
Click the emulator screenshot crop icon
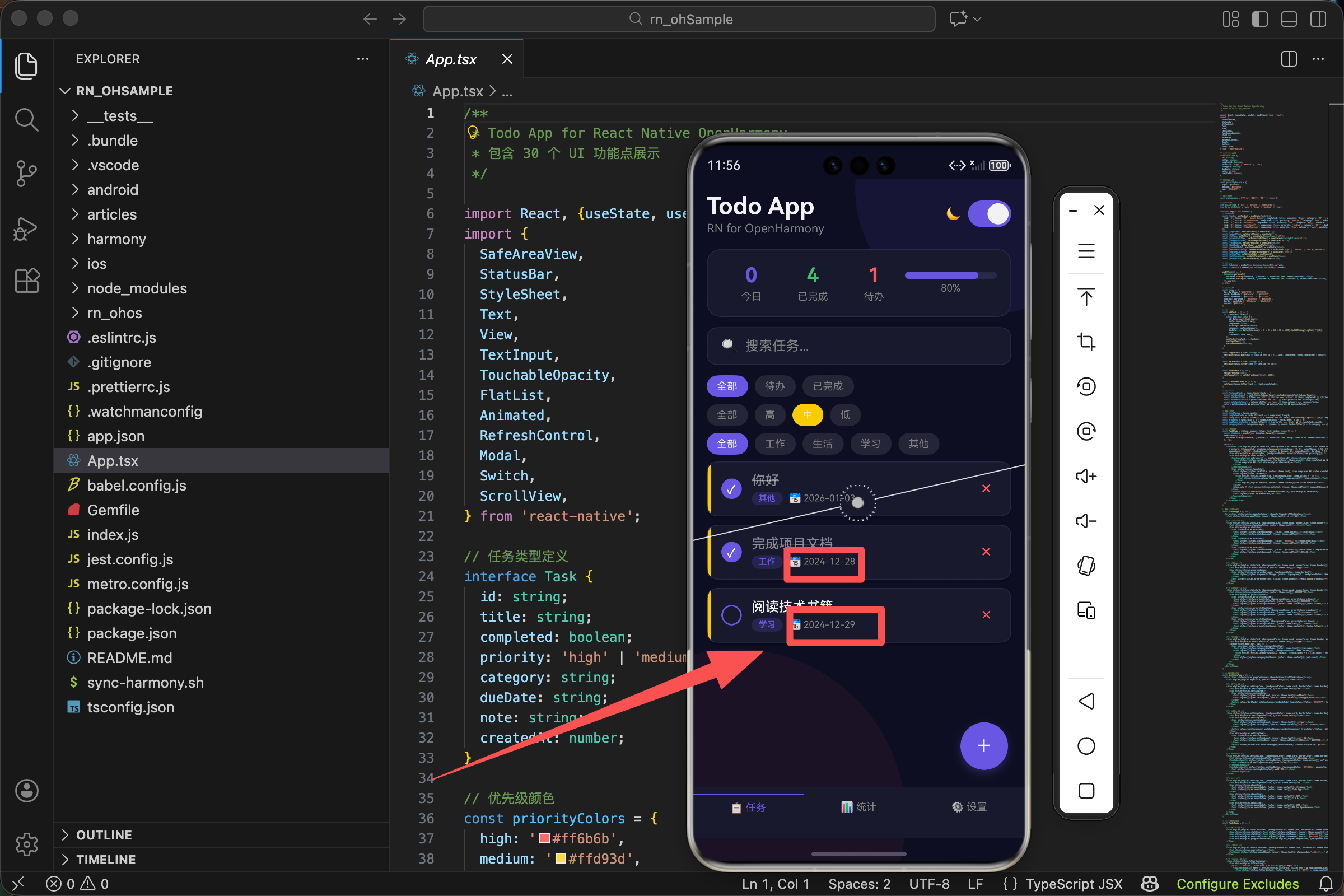(x=1086, y=341)
